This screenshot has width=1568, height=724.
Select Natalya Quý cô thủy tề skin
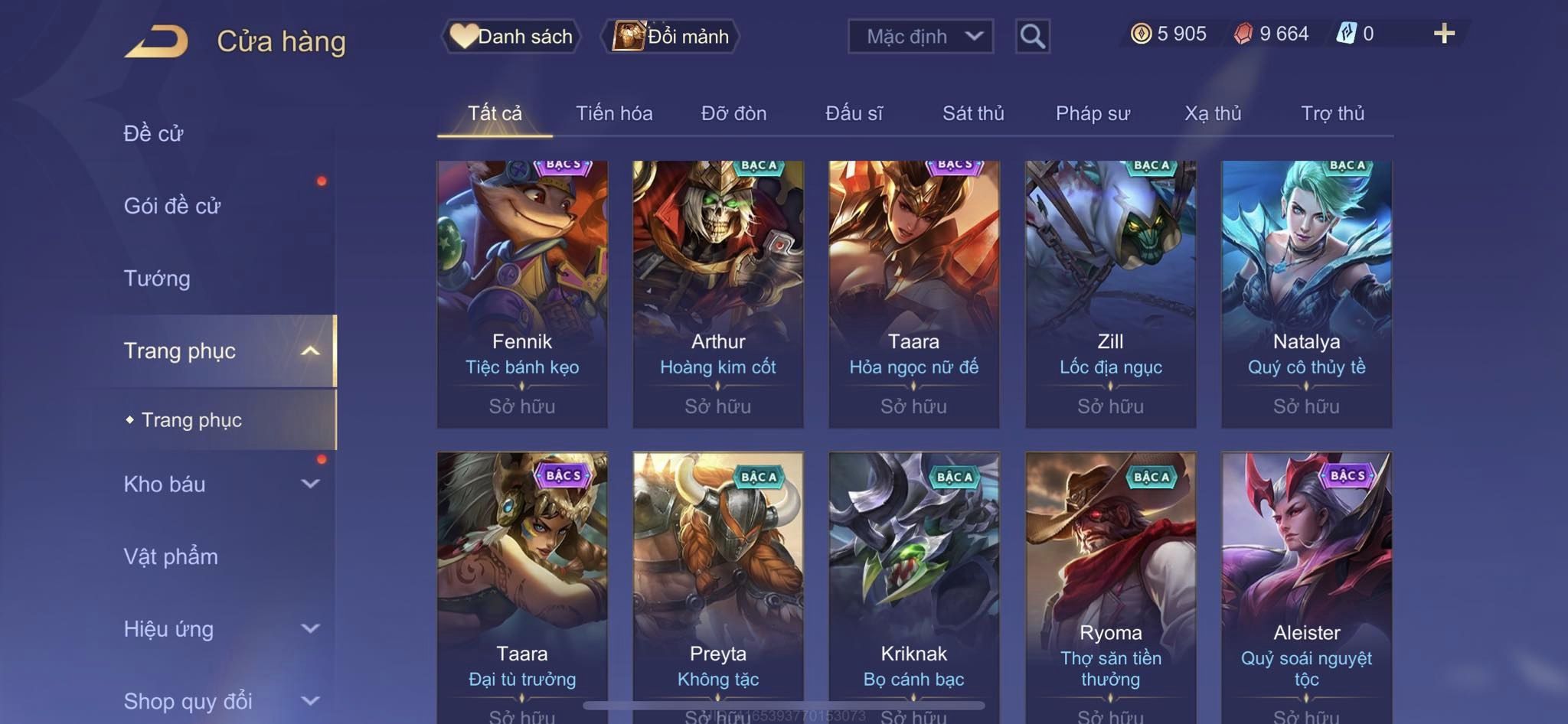pos(1306,294)
